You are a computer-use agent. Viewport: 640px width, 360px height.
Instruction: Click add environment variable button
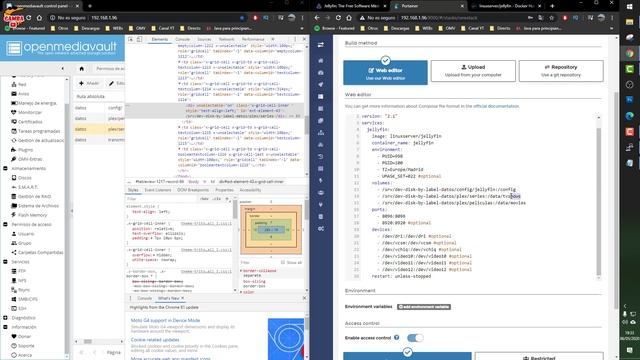[424, 307]
